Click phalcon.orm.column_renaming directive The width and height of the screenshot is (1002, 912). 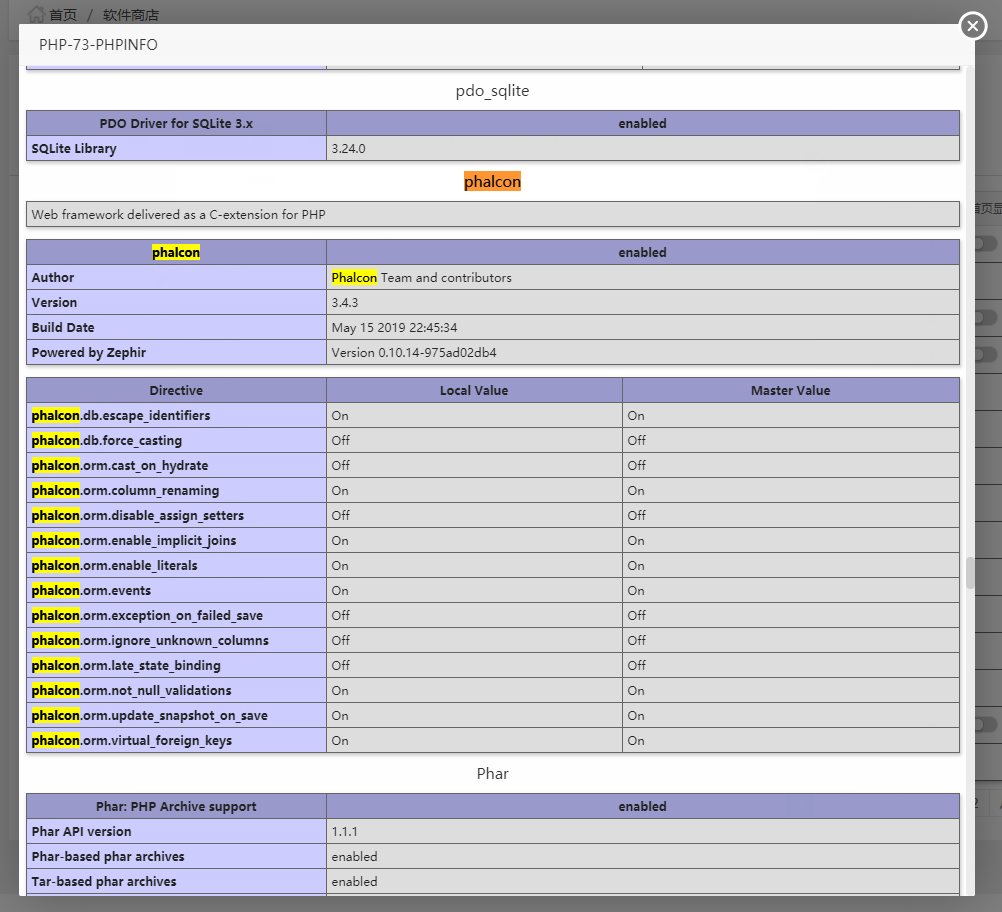(125, 490)
